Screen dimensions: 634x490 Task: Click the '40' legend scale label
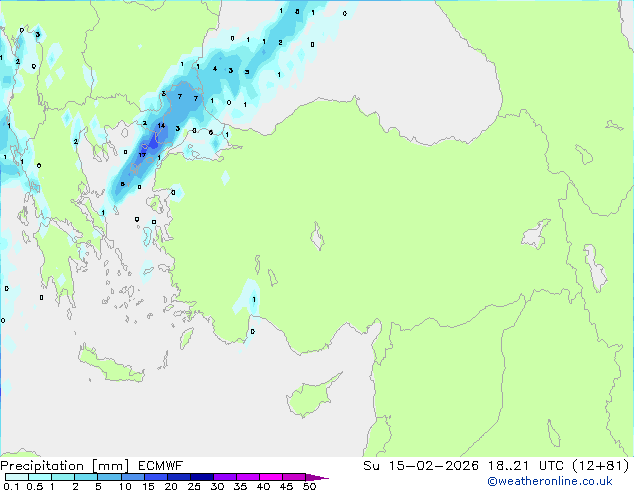click(263, 486)
